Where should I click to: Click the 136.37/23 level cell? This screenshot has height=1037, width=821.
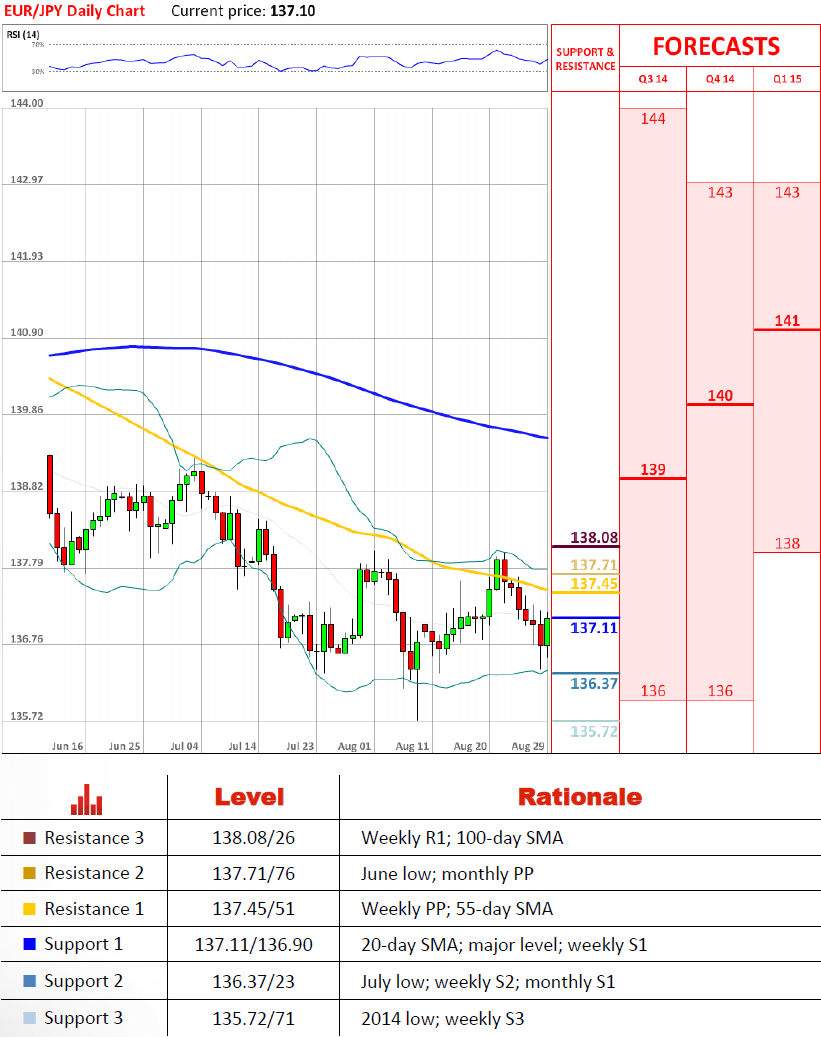253,981
